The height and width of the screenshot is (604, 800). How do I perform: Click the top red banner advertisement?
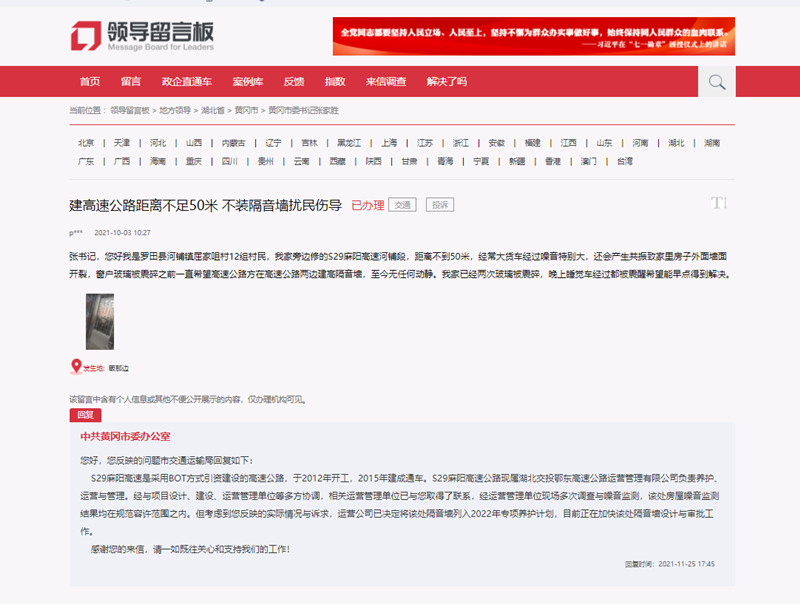coord(533,36)
